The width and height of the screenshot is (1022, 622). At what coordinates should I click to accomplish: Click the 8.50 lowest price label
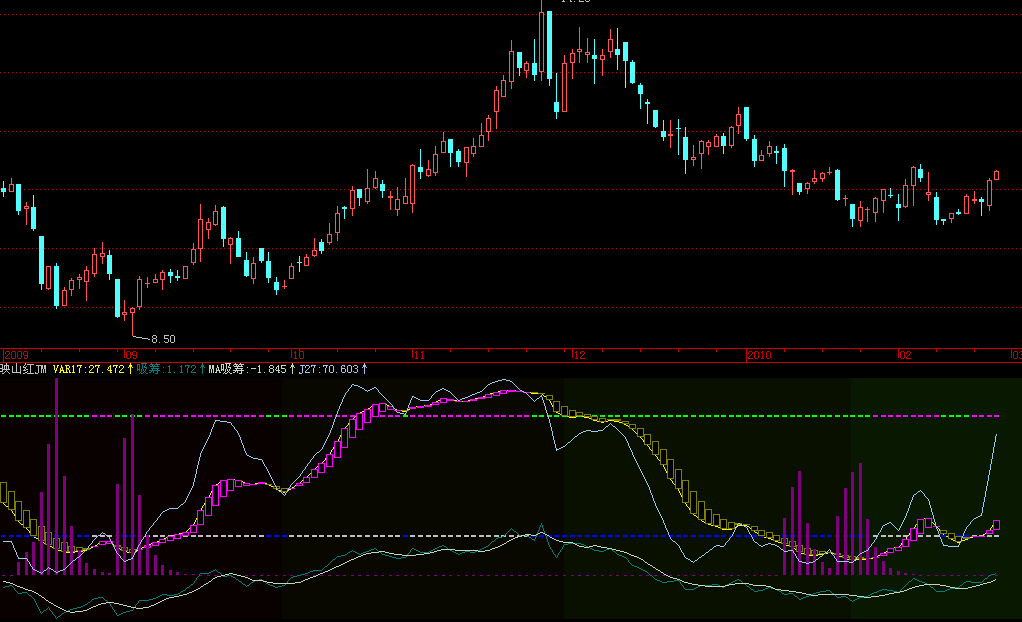[x=162, y=339]
